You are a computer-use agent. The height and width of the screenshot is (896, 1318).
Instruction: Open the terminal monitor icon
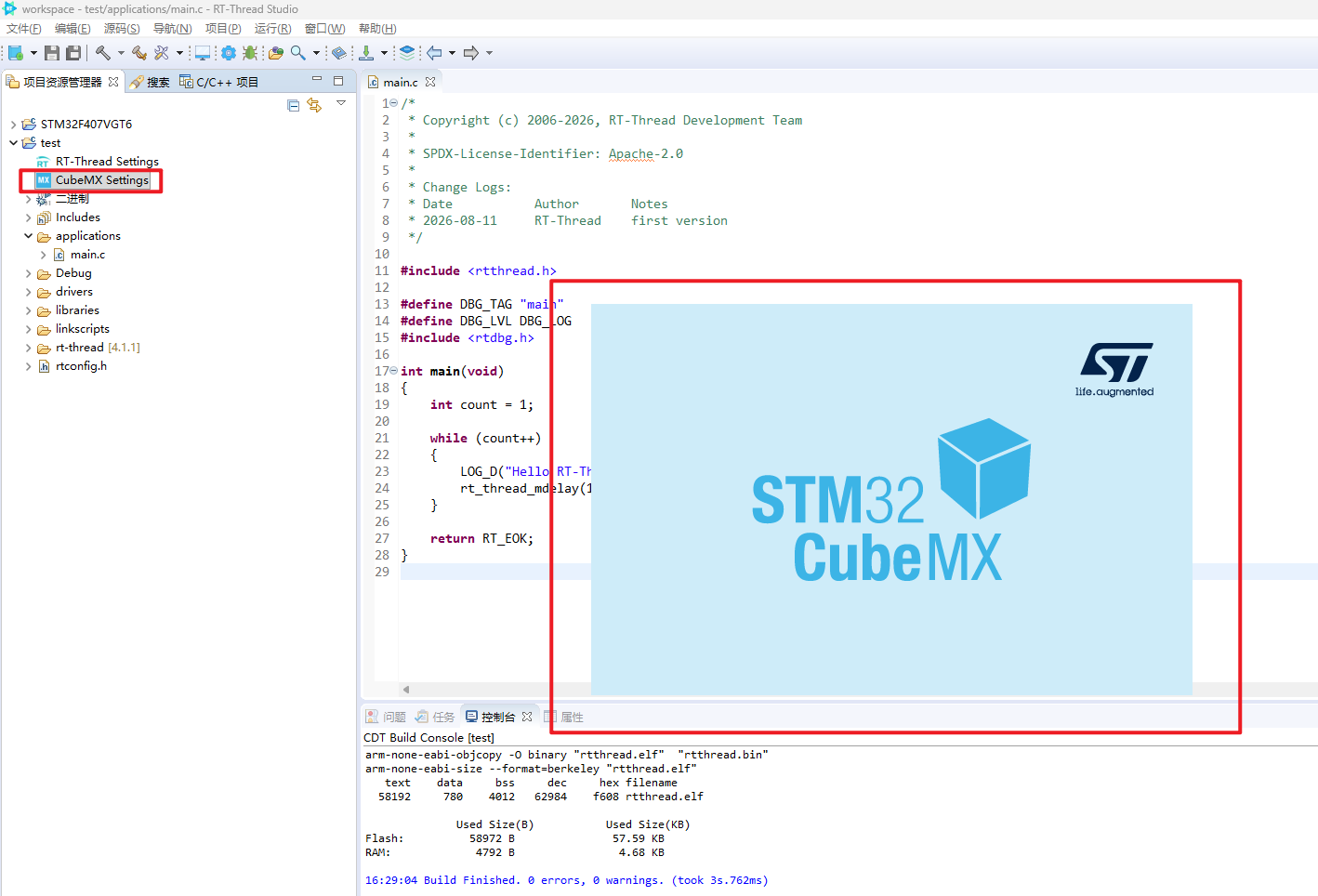(203, 53)
